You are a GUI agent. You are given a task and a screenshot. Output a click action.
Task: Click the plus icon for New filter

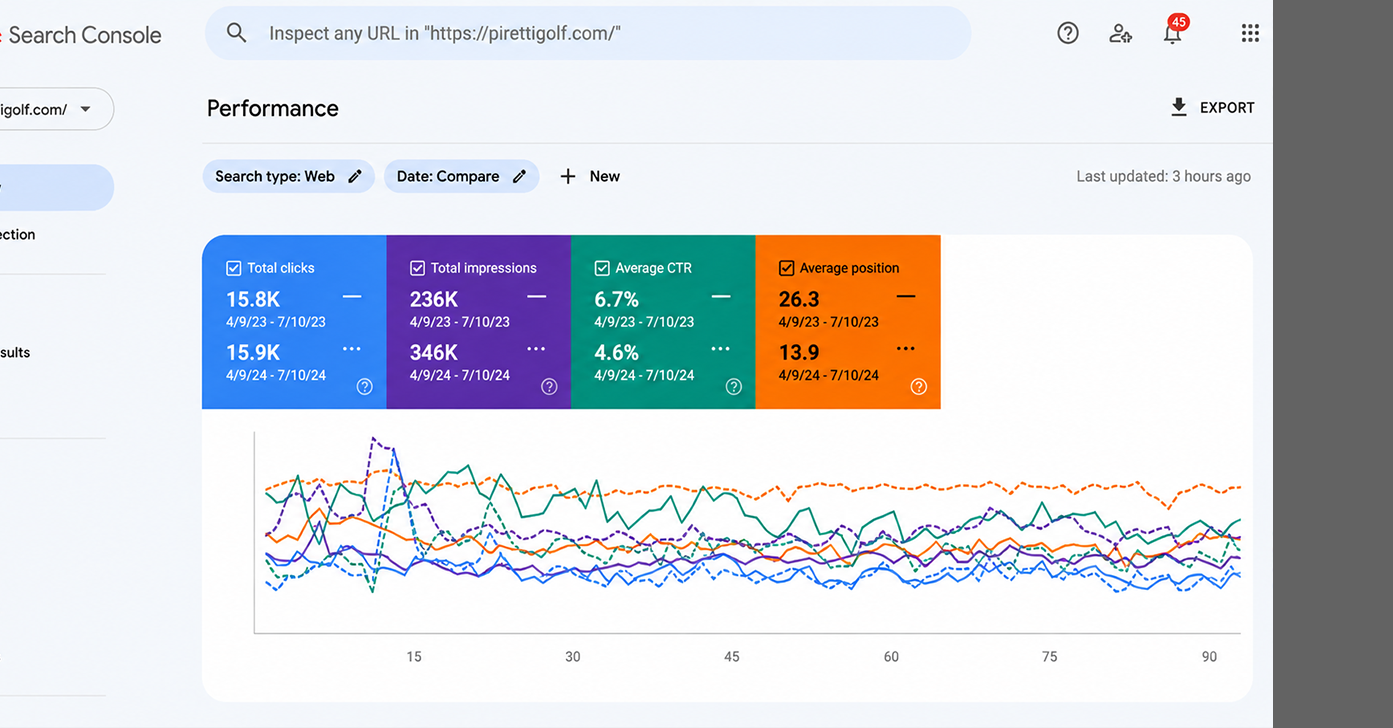[x=568, y=176]
